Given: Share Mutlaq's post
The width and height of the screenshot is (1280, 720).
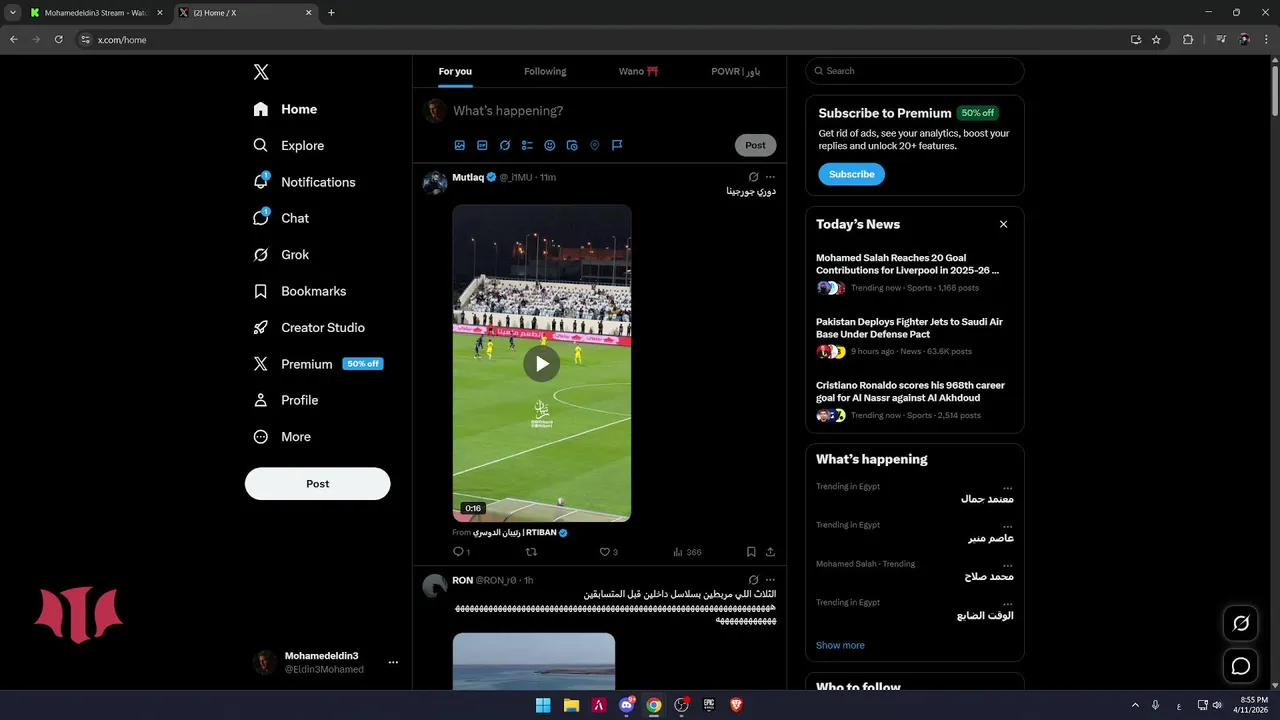Looking at the screenshot, I should [x=770, y=552].
